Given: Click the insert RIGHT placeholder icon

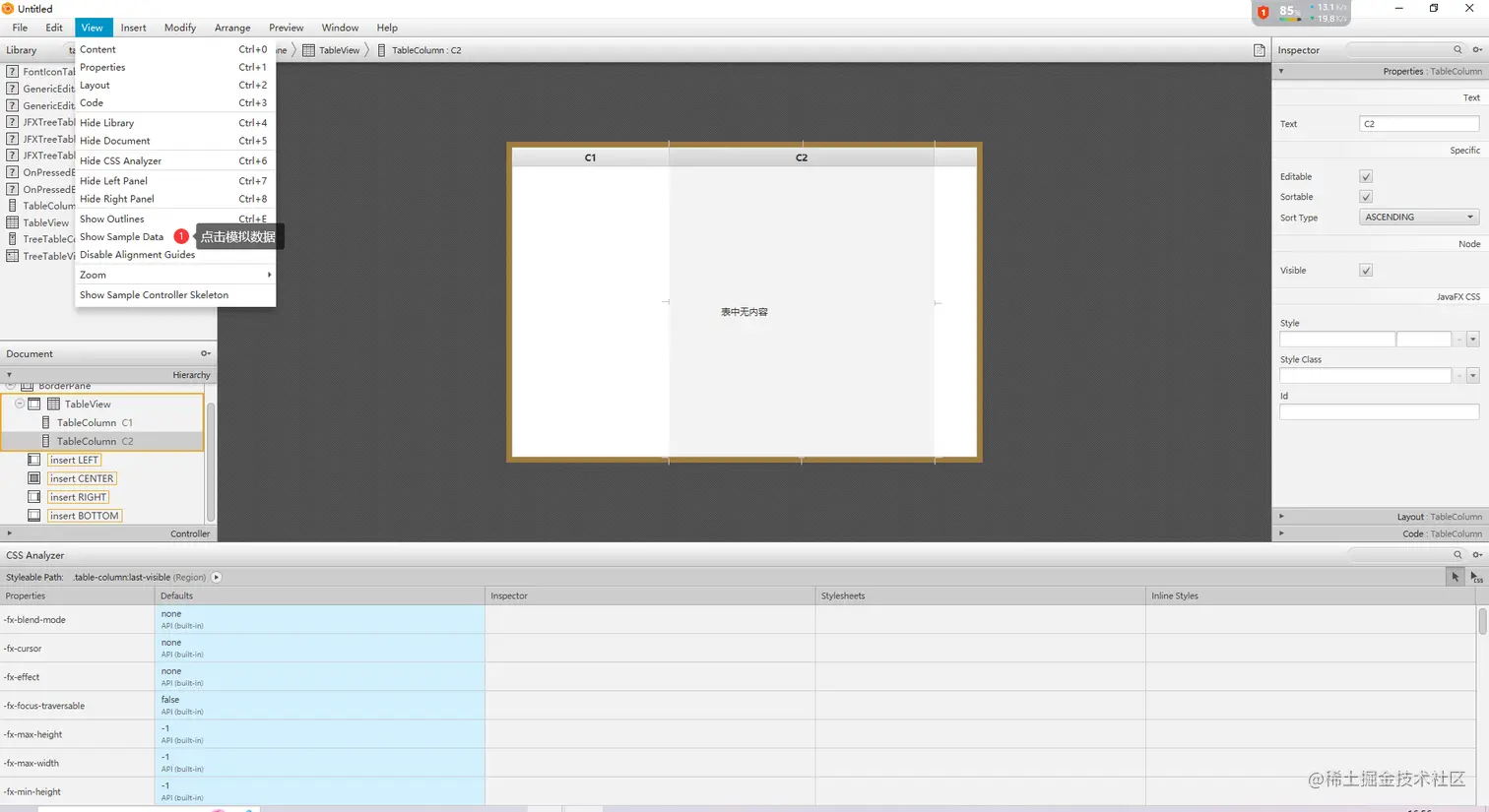Looking at the screenshot, I should pyautogui.click(x=34, y=497).
